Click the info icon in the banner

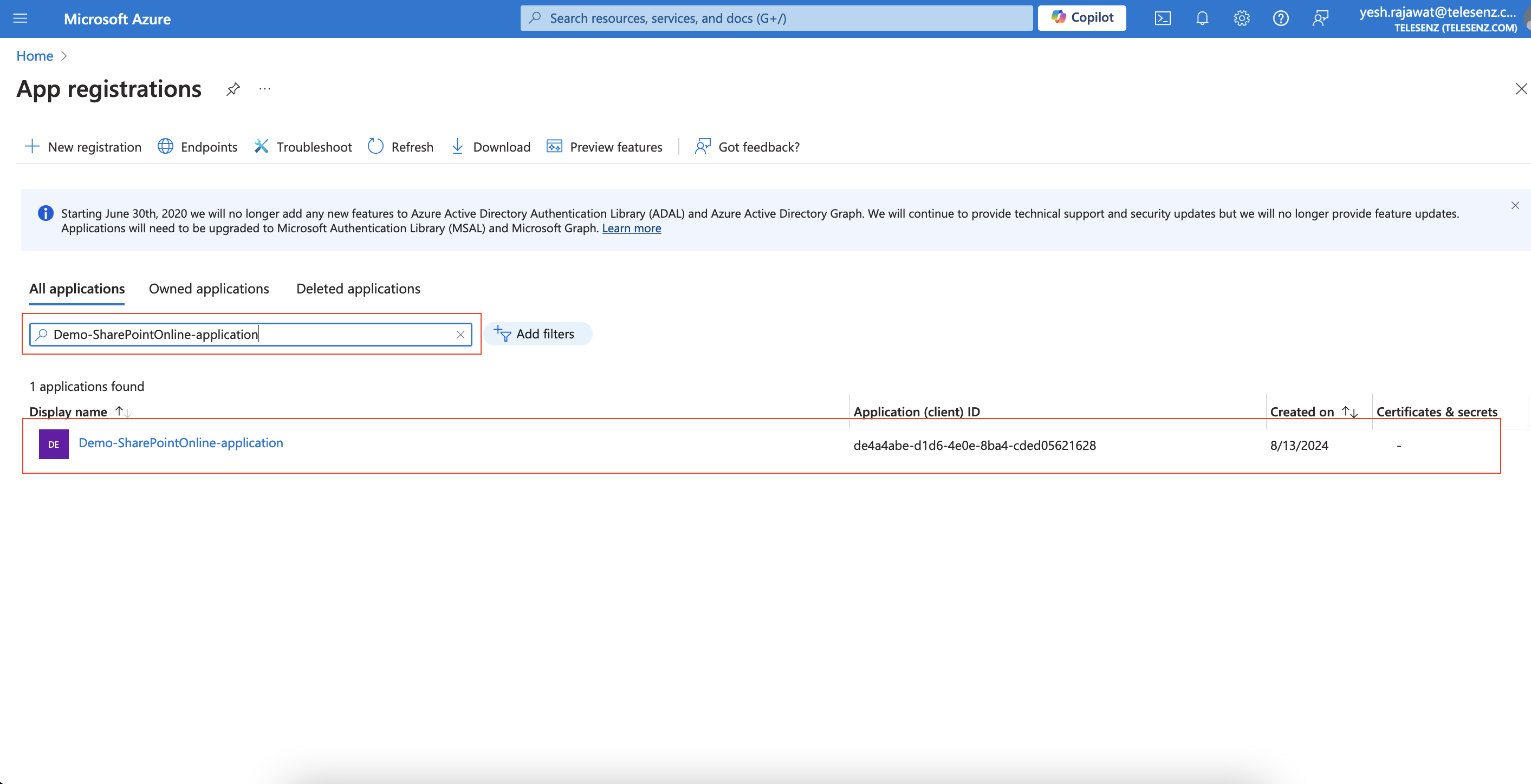coord(45,213)
